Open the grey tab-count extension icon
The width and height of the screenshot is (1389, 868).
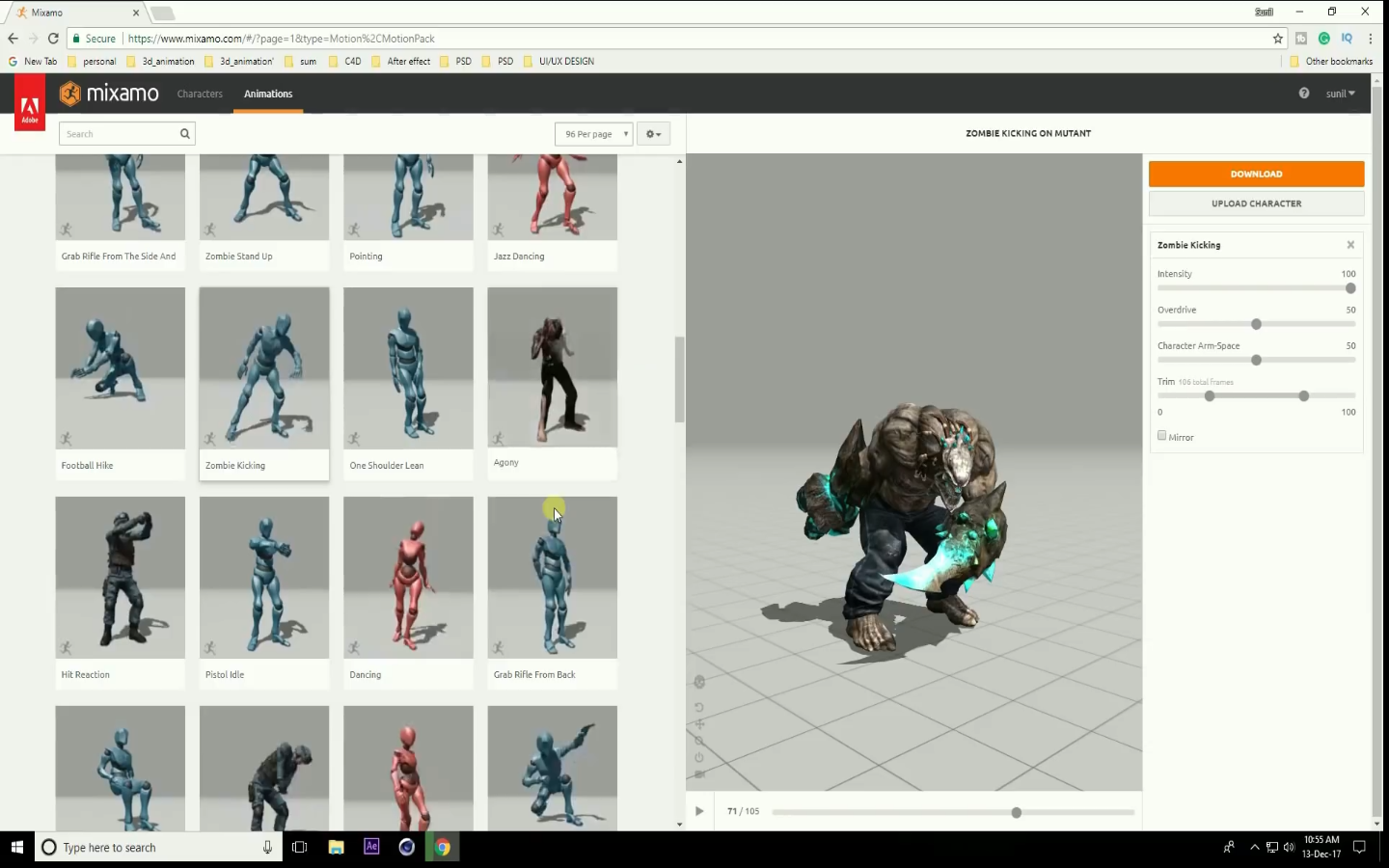[1301, 39]
